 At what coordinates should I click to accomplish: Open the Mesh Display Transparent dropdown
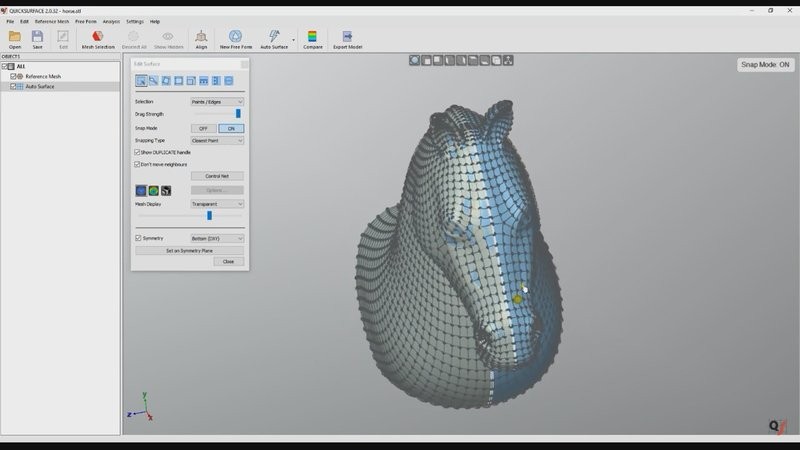(x=217, y=204)
